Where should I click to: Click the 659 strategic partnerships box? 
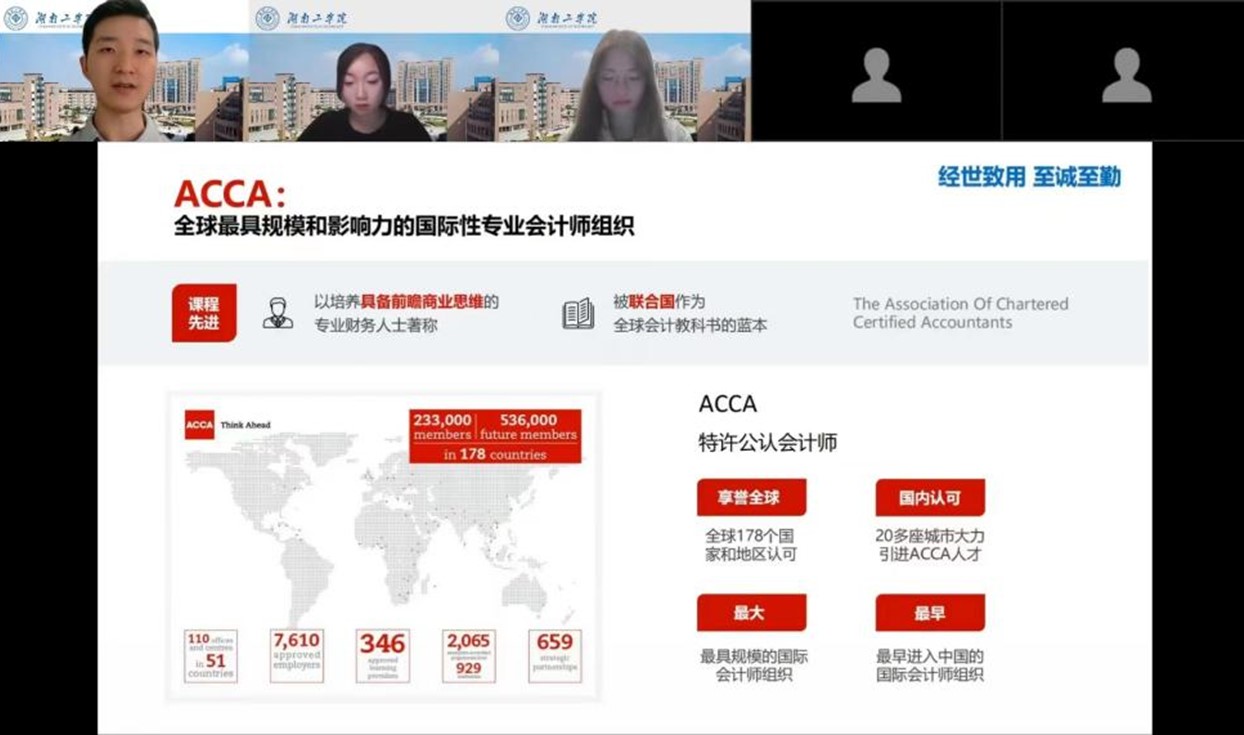pyautogui.click(x=555, y=656)
